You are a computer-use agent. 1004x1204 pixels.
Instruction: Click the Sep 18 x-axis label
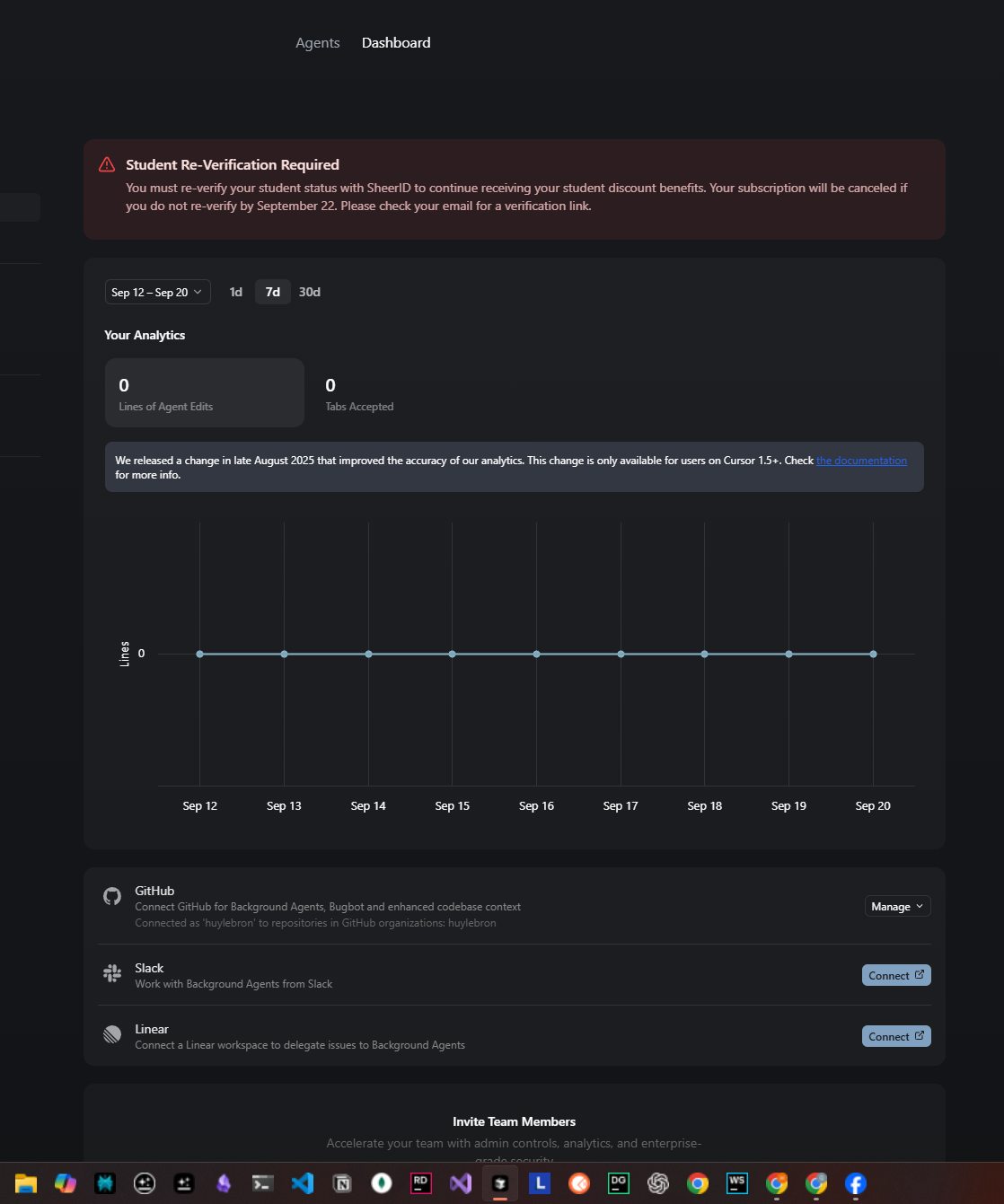point(705,805)
